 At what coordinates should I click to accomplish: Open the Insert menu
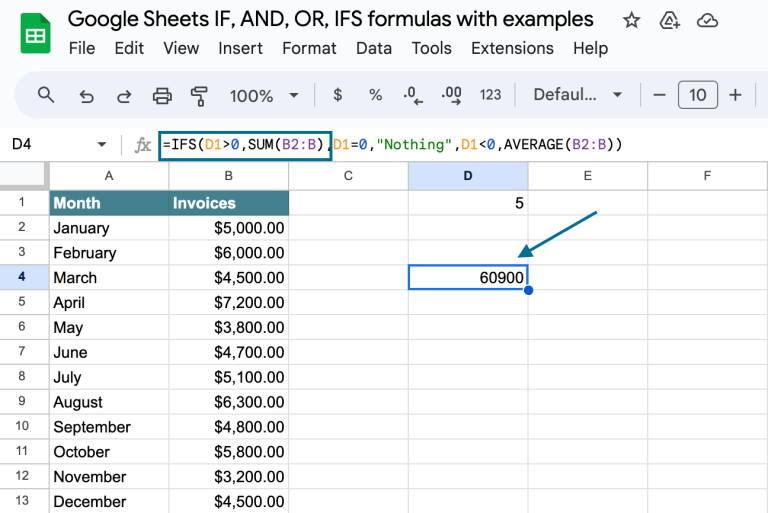pos(240,48)
